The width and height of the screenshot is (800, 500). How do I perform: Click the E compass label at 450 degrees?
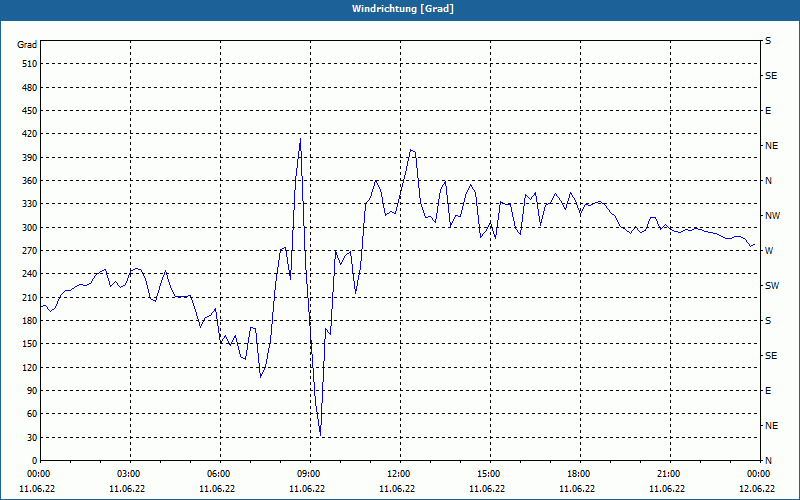tap(768, 111)
